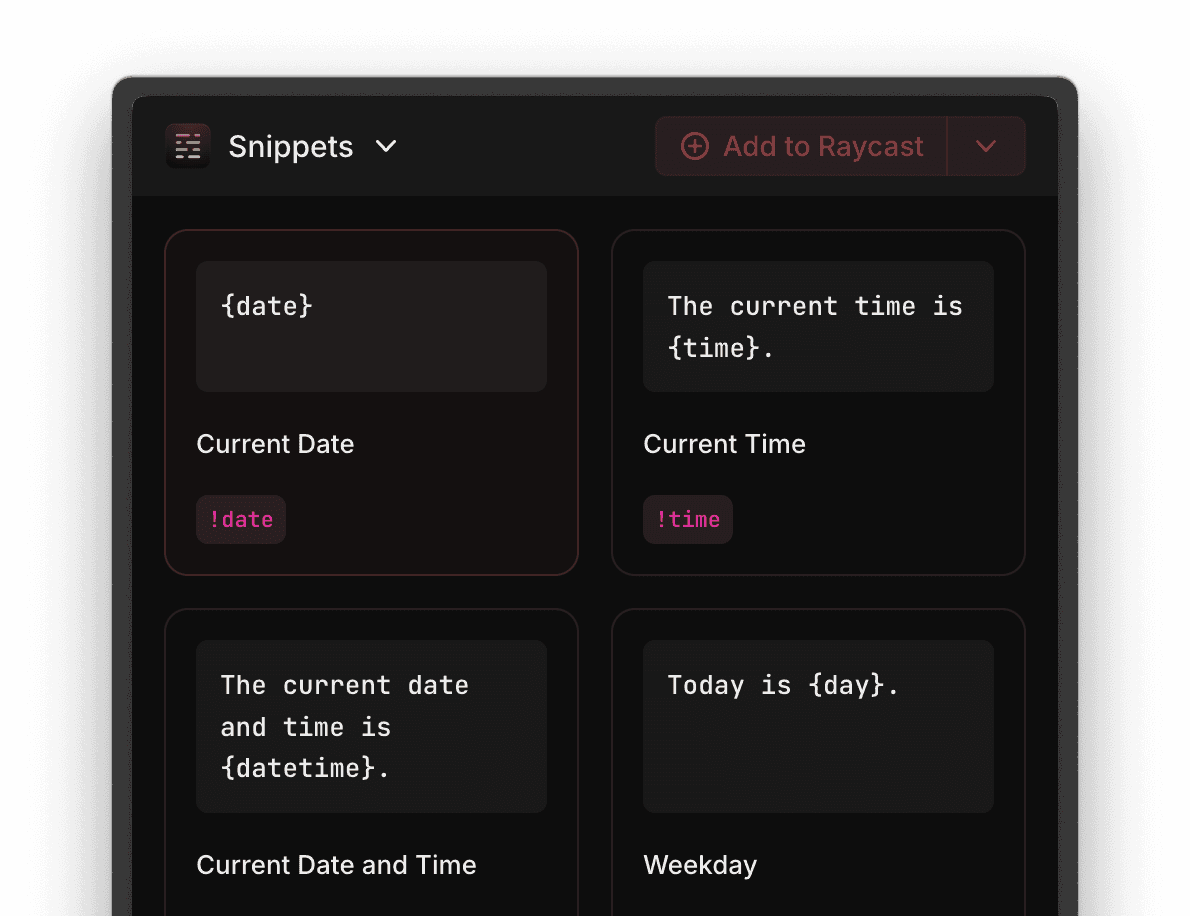
Task: Click the Snippets header text label
Action: click(290, 146)
